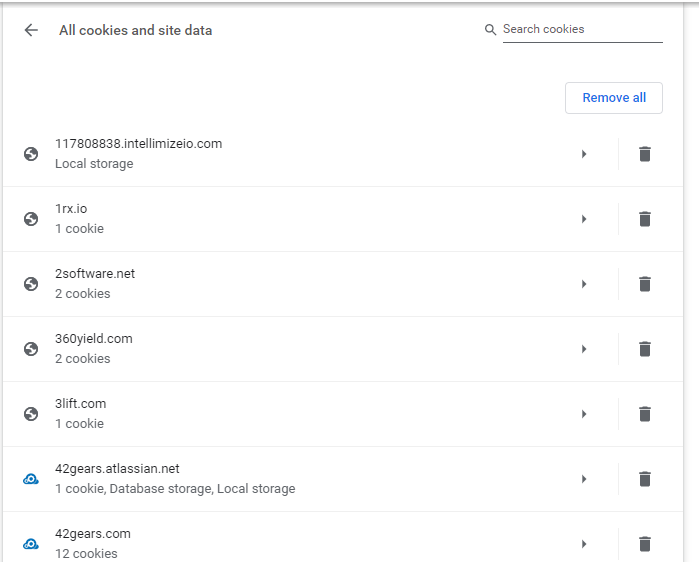Expand the 1rx.io cookie details
This screenshot has width=699, height=562.
584,219
